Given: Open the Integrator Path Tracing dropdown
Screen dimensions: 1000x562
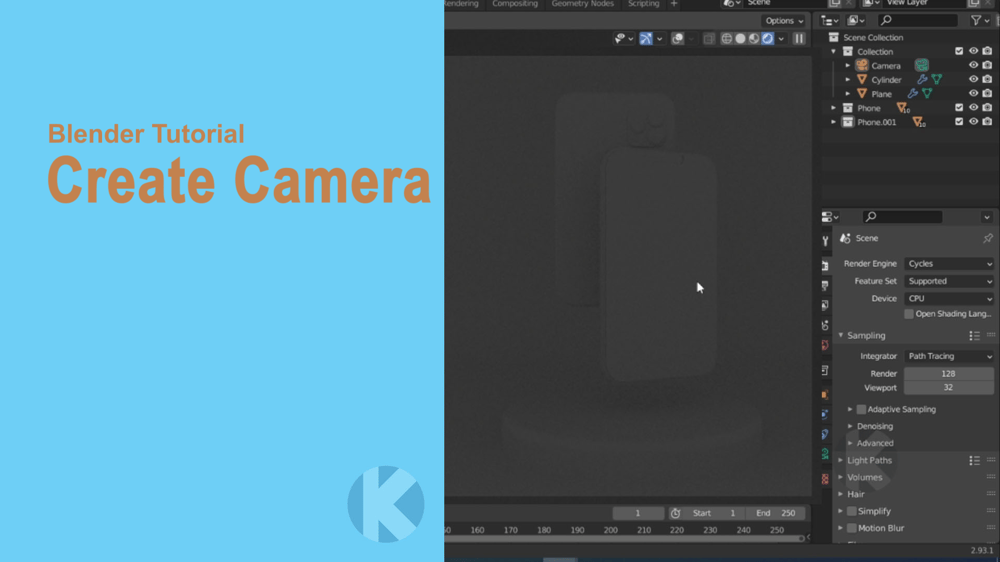Looking at the screenshot, I should coord(949,357).
